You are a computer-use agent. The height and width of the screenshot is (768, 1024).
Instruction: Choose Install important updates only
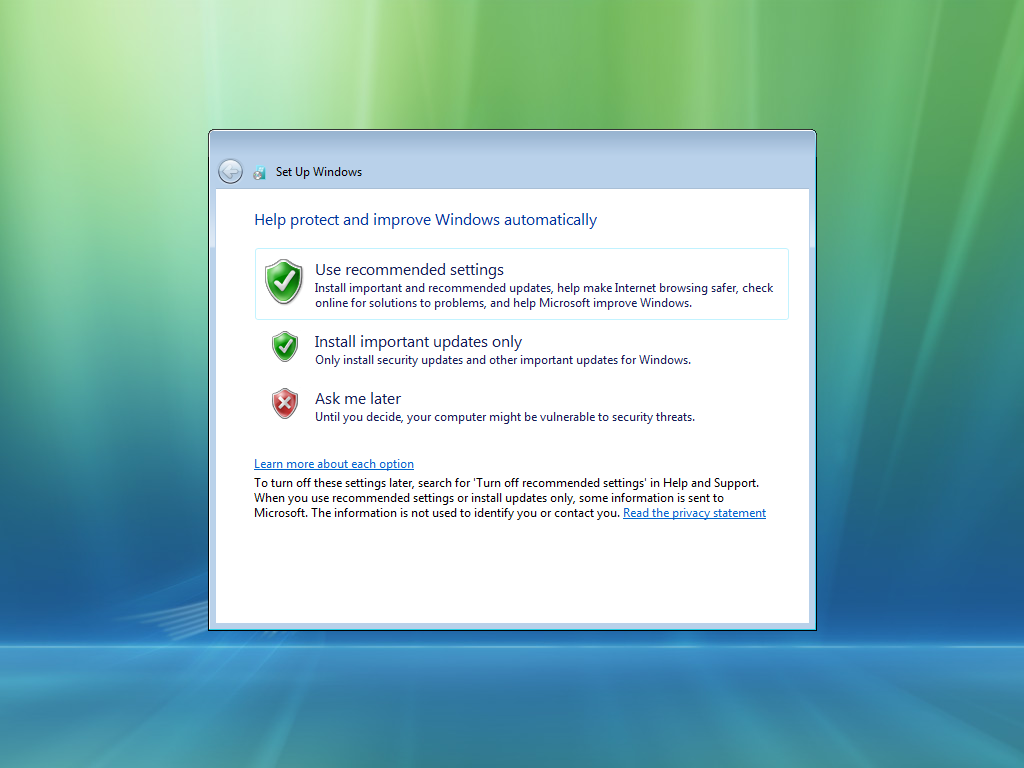[x=522, y=349]
